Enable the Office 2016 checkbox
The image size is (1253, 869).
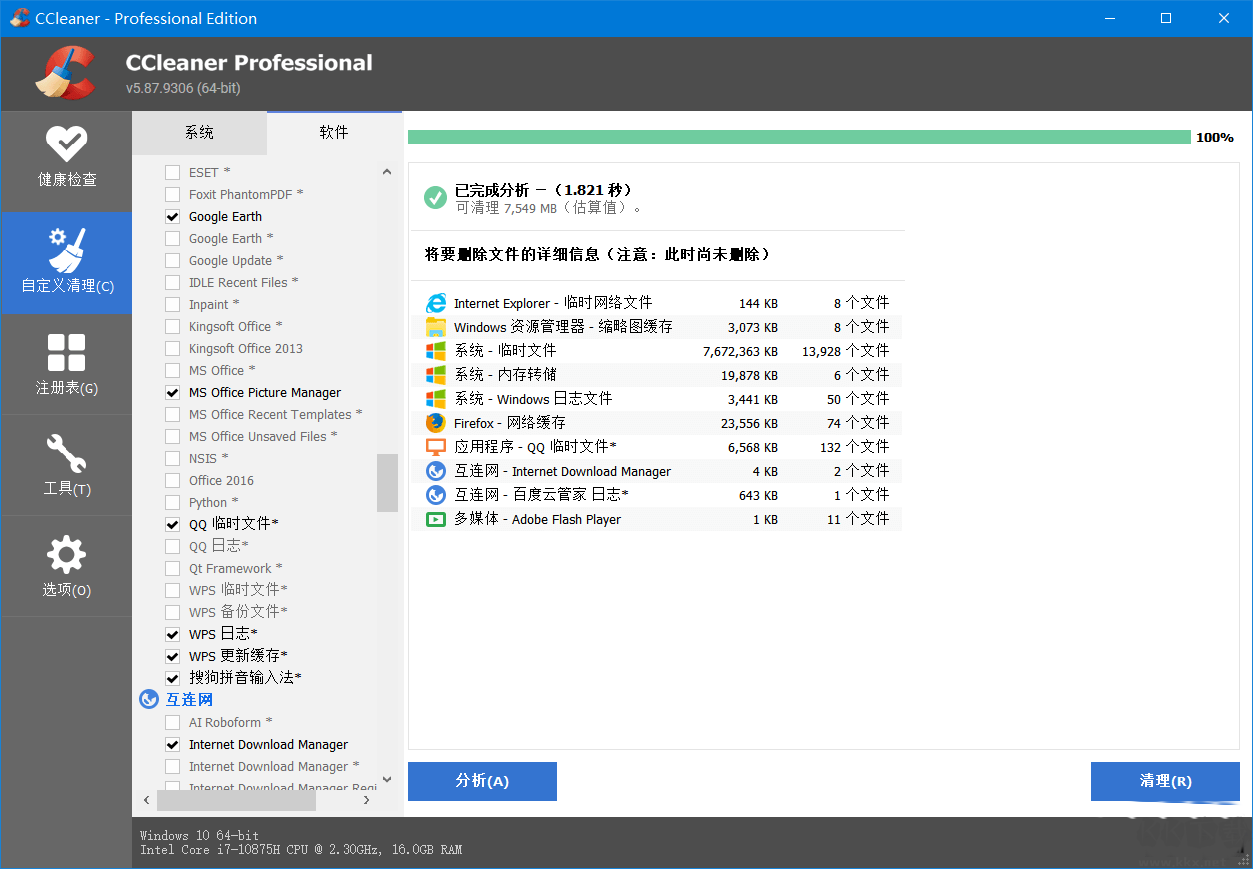tap(173, 481)
